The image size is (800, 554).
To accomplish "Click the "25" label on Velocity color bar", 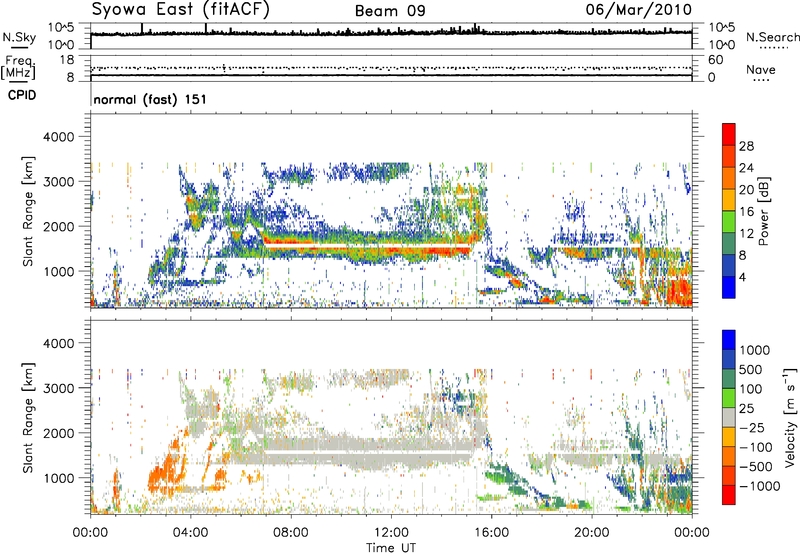I will [747, 409].
